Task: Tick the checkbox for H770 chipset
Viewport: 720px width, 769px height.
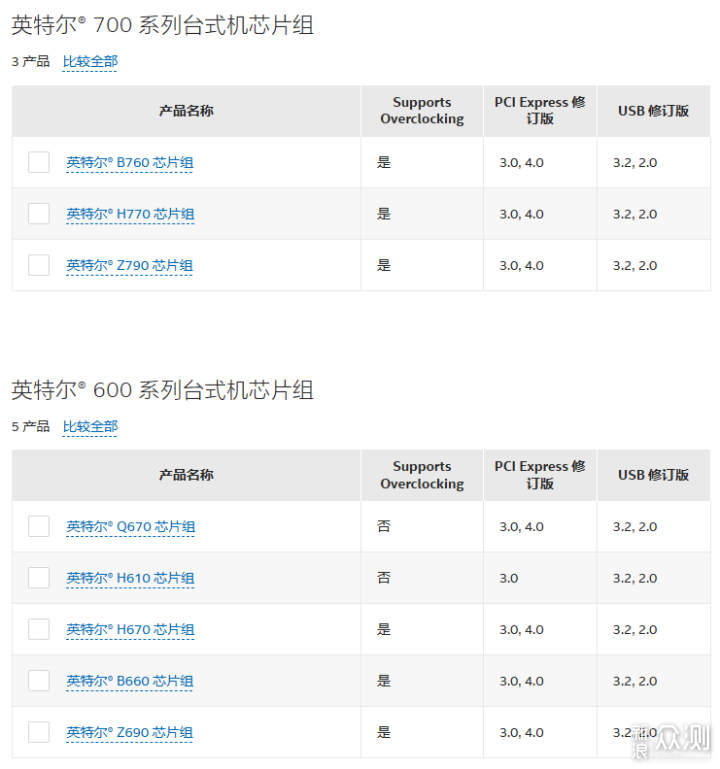Action: click(39, 214)
